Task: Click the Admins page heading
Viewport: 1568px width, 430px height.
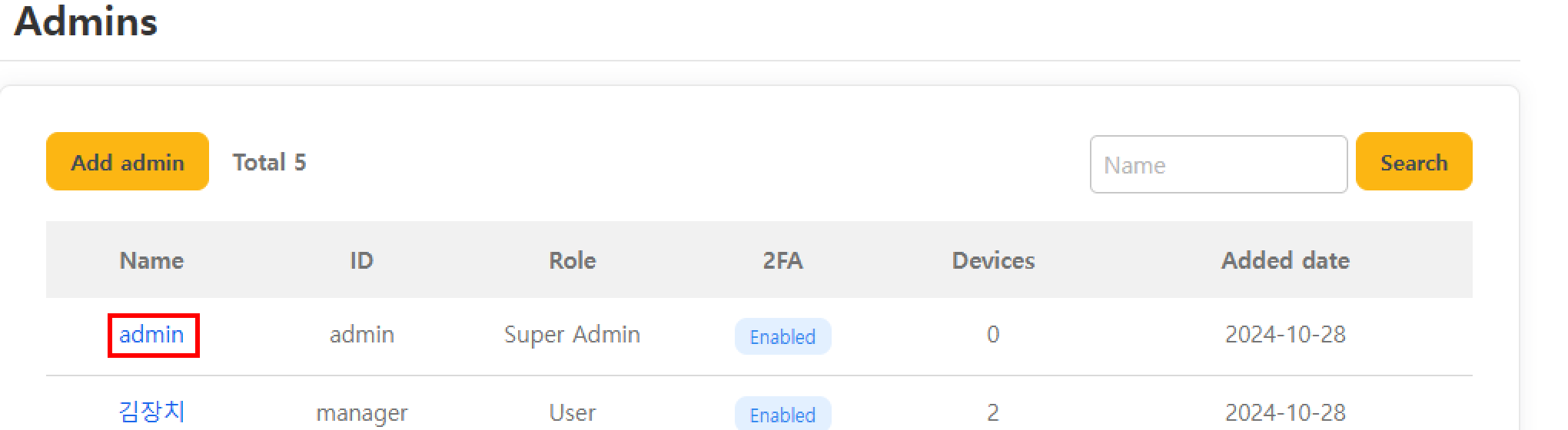Action: [x=86, y=21]
